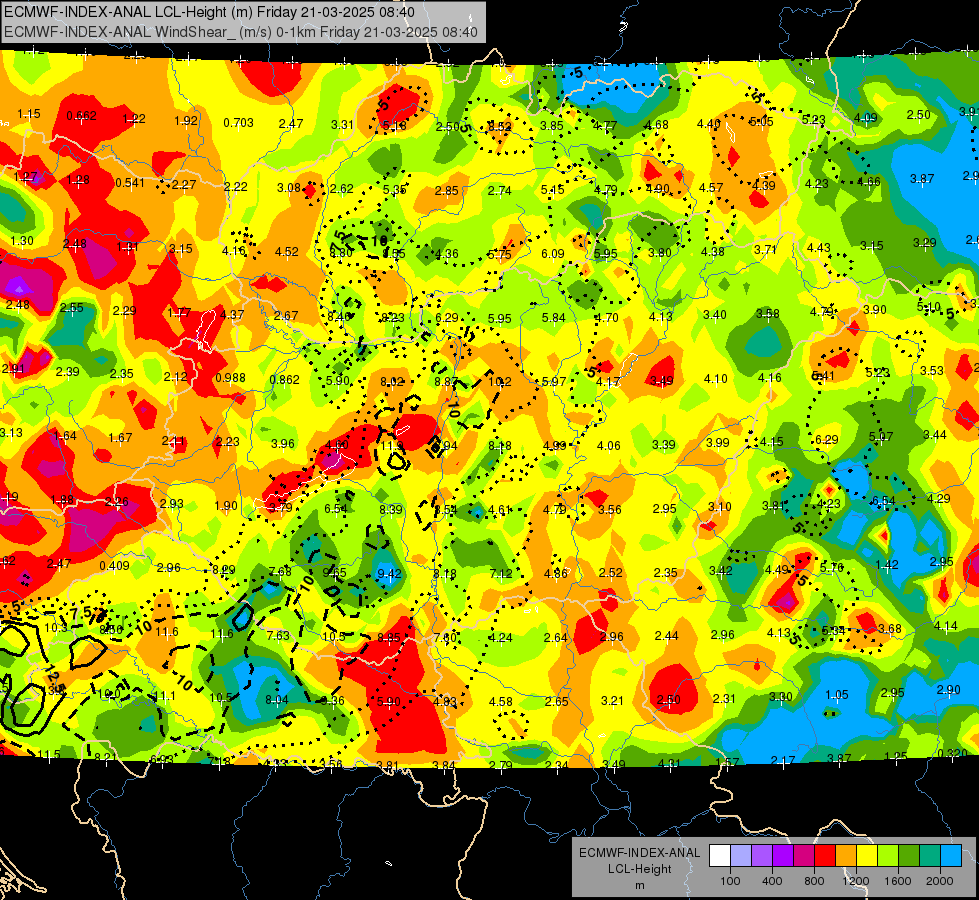The height and width of the screenshot is (900, 979).
Task: Click the grid value 9.42
Action: [x=390, y=573]
